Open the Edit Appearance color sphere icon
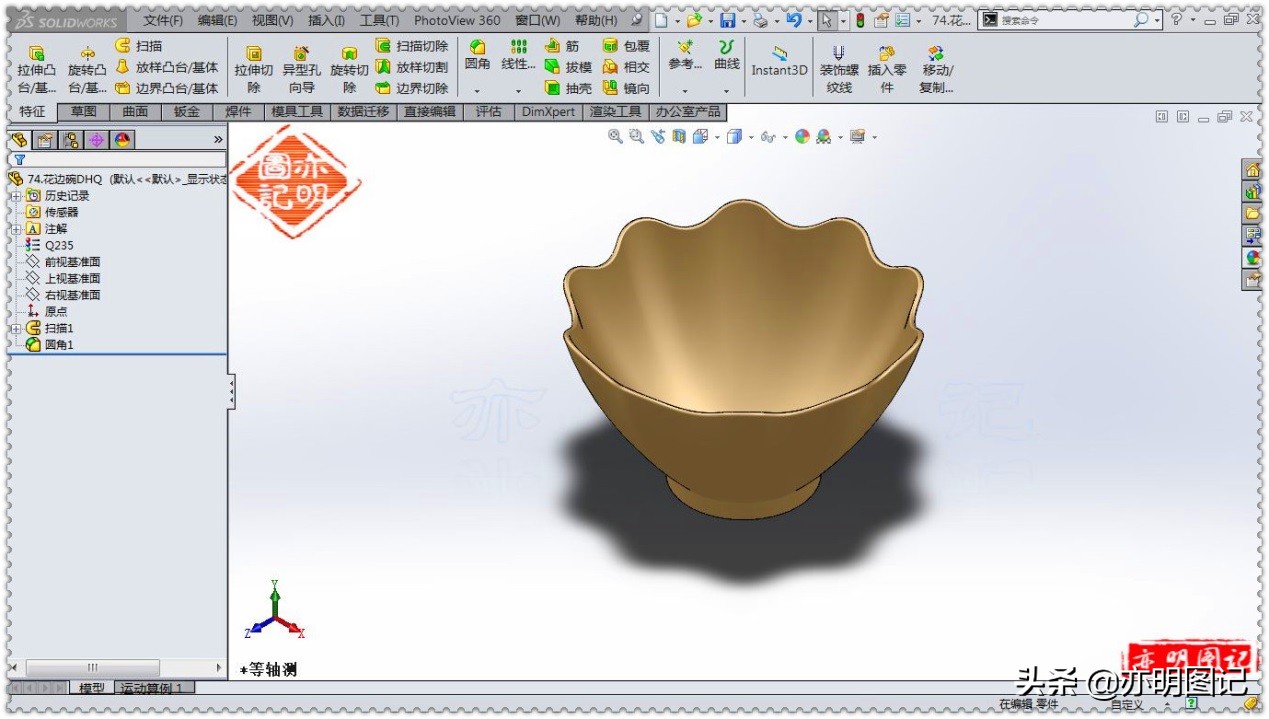This screenshot has height=719, width=1269. [802, 137]
